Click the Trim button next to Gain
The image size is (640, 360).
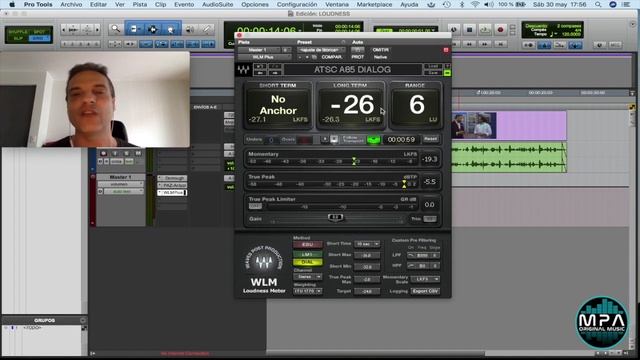(x=429, y=219)
